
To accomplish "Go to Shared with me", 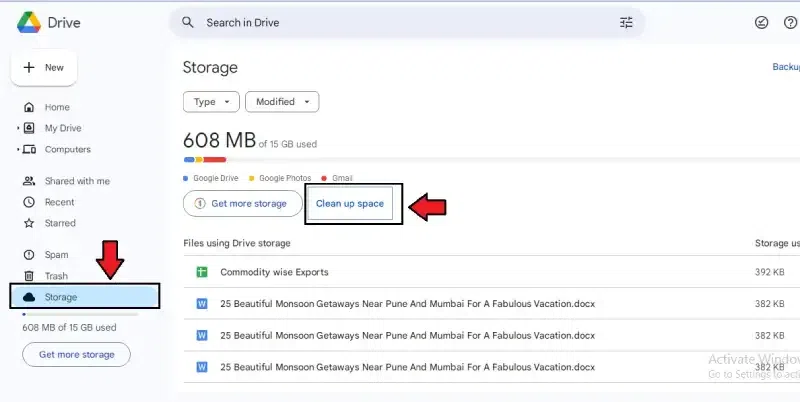I will [x=76, y=181].
